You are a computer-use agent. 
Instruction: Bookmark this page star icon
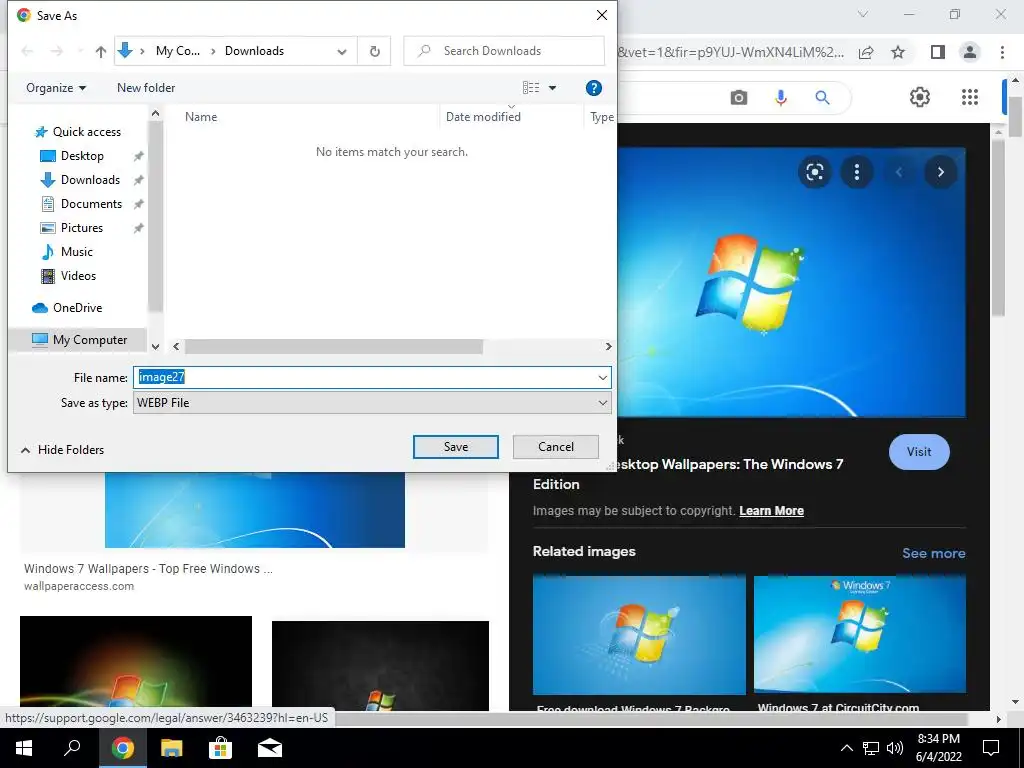click(x=898, y=52)
